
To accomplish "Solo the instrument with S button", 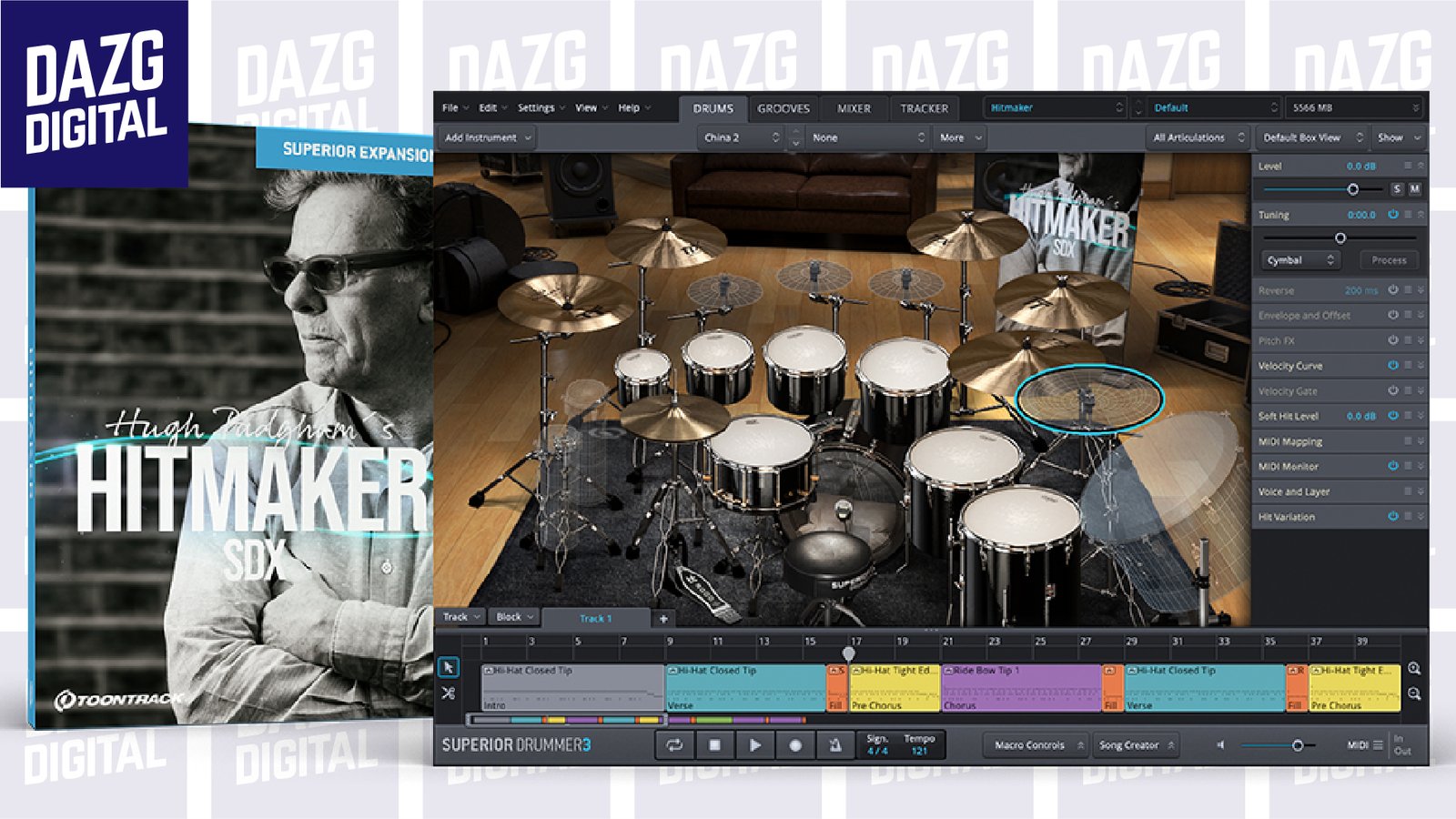I will click(1397, 189).
